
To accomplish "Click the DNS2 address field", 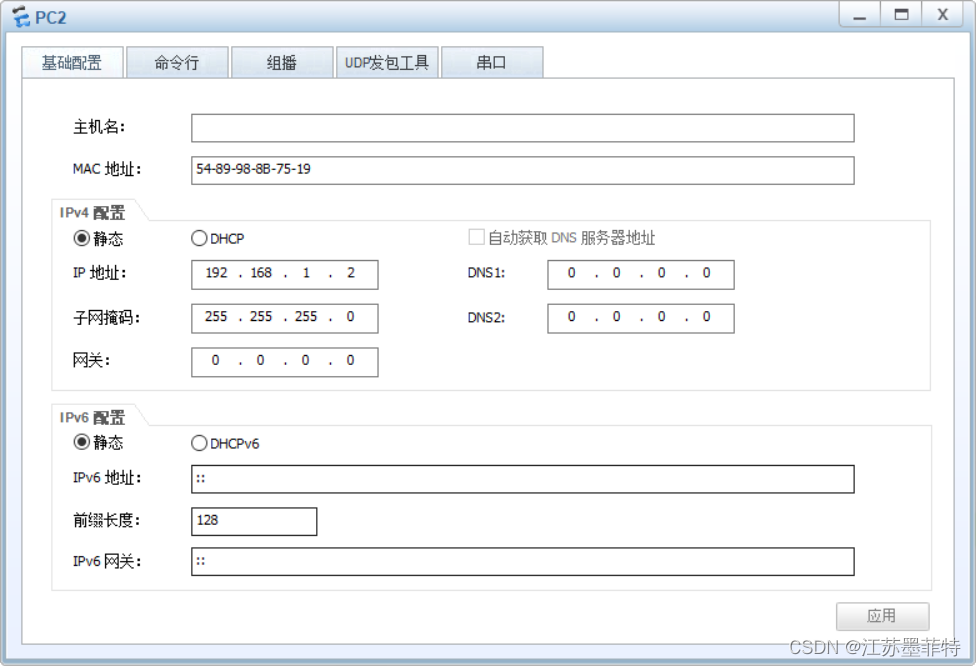I will click(640, 318).
